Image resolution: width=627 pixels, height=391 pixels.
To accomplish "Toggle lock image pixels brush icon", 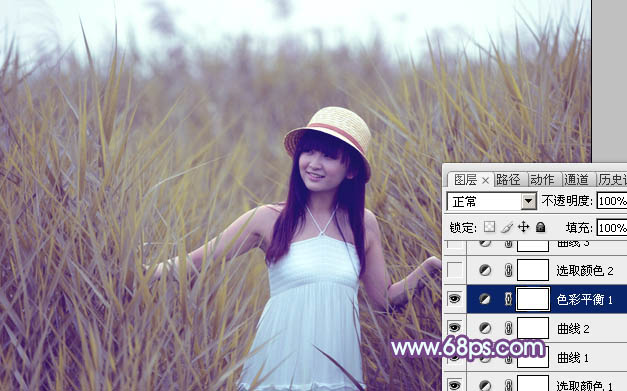I will click(x=507, y=227).
